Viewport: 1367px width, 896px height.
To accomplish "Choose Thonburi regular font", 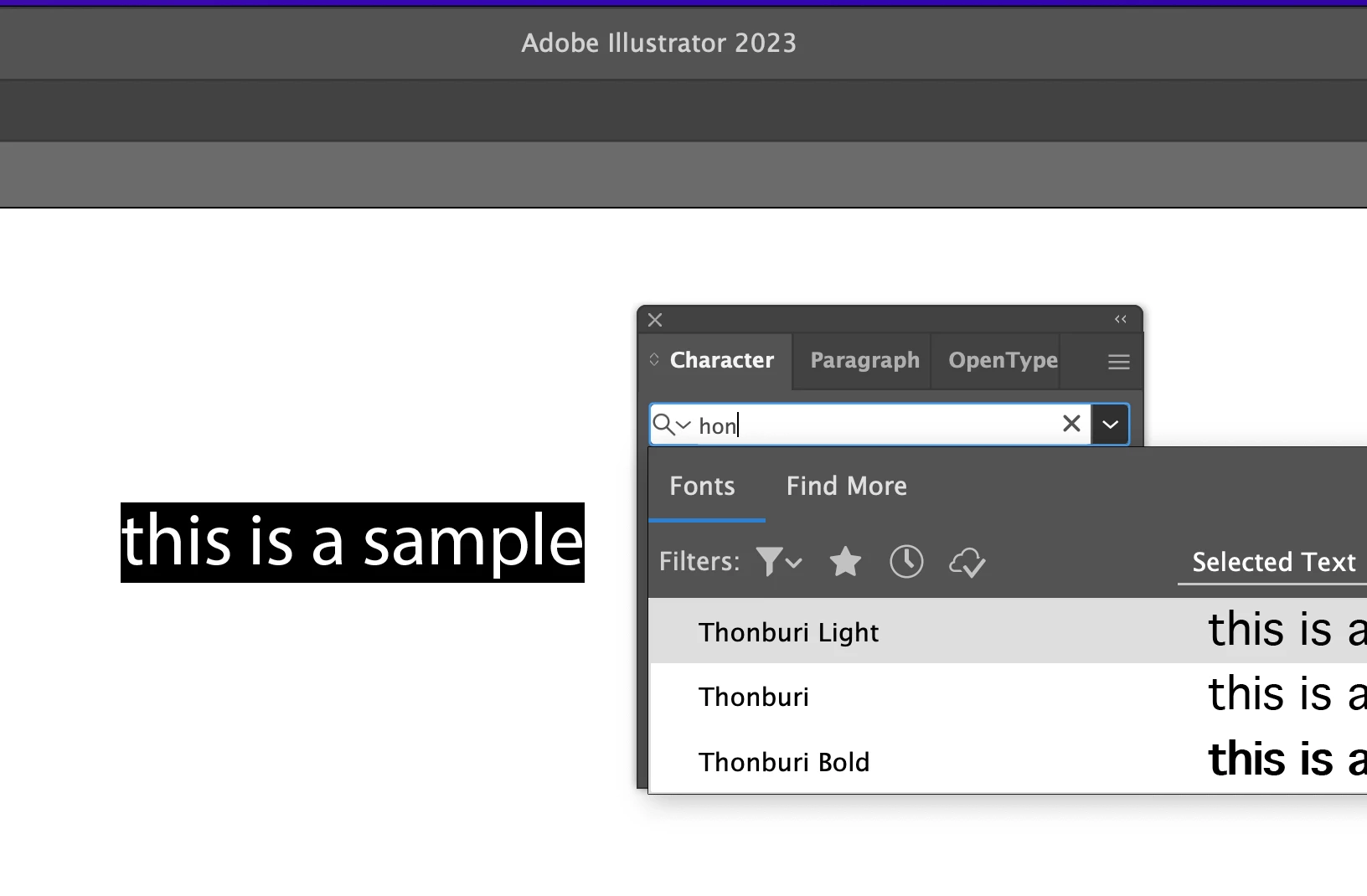I will tap(754, 697).
